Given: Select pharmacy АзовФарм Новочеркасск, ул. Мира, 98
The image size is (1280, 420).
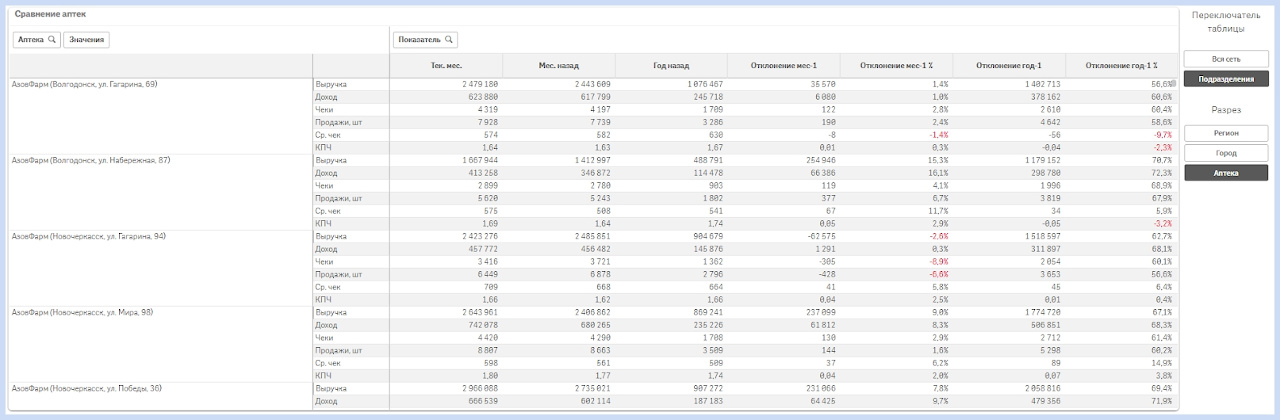Looking at the screenshot, I should [81, 312].
